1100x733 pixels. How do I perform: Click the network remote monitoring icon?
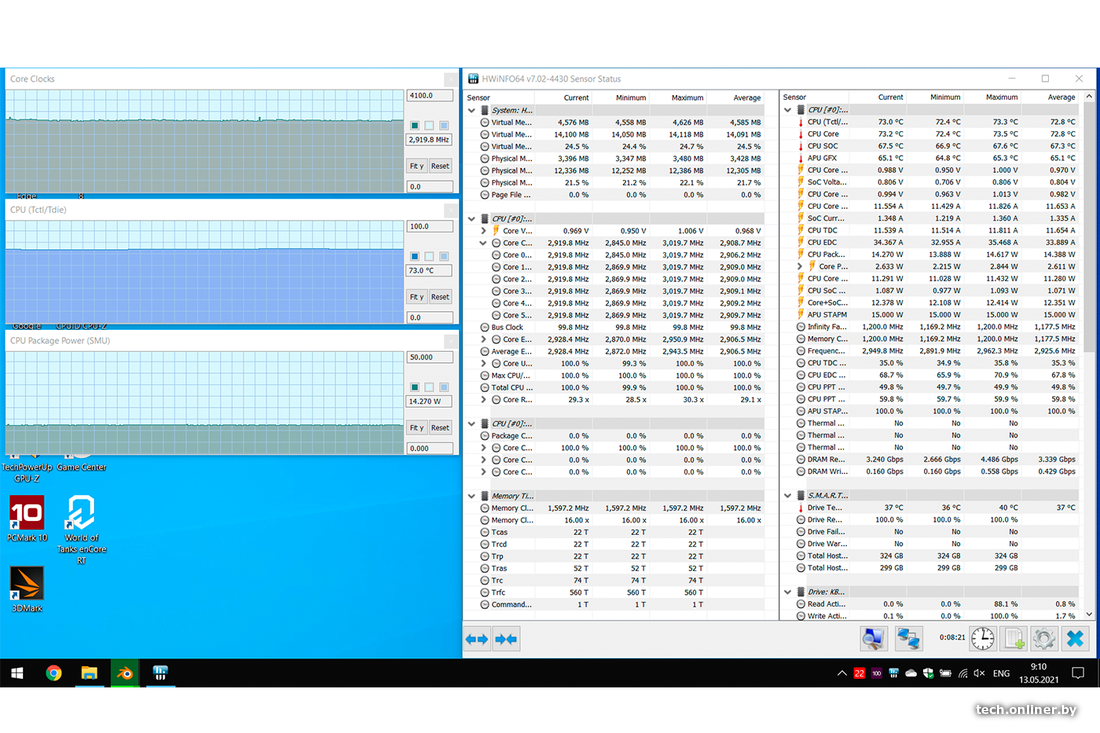point(909,638)
